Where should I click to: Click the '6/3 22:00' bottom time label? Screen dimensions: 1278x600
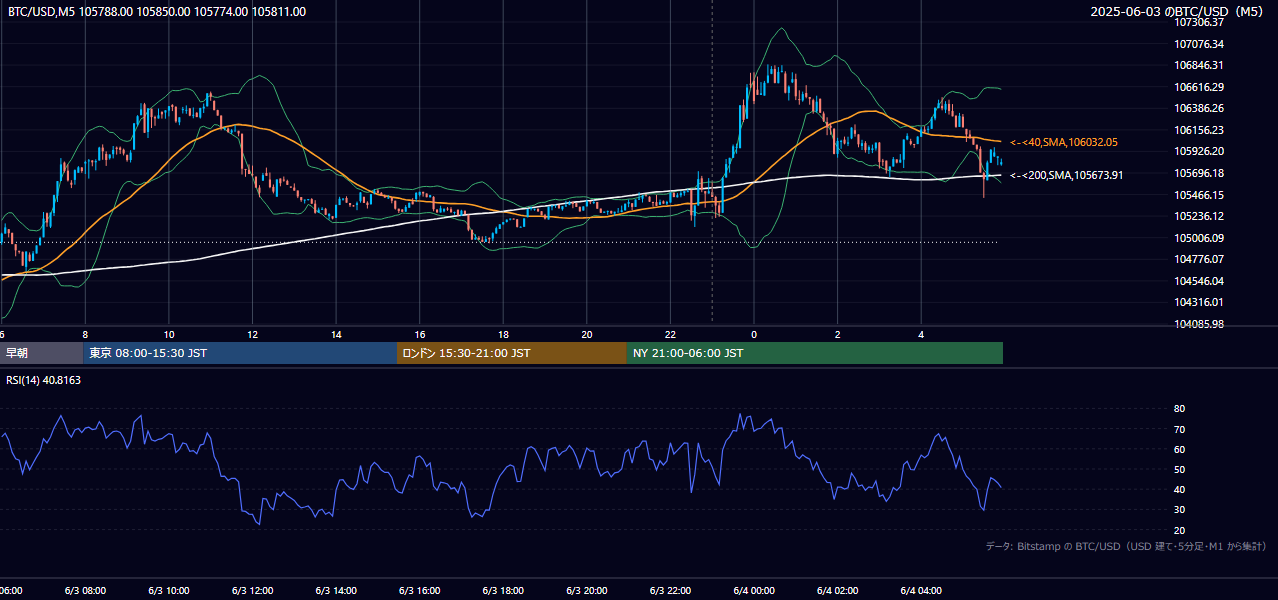point(670,591)
